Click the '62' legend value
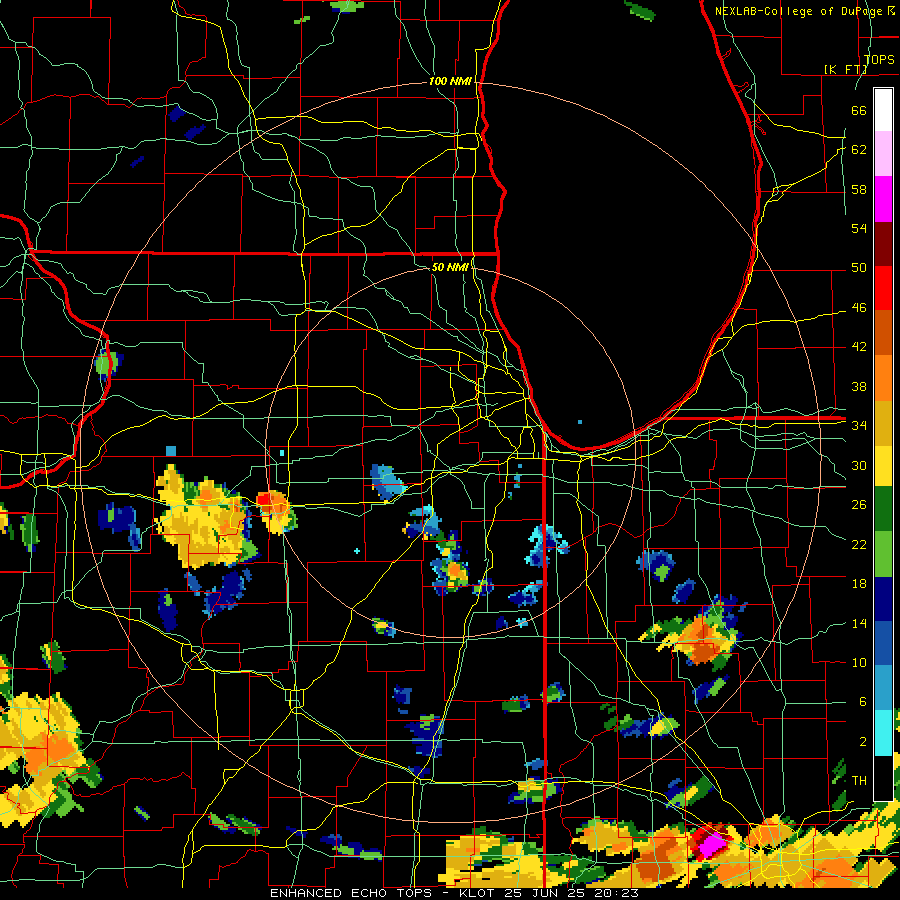 click(x=859, y=150)
